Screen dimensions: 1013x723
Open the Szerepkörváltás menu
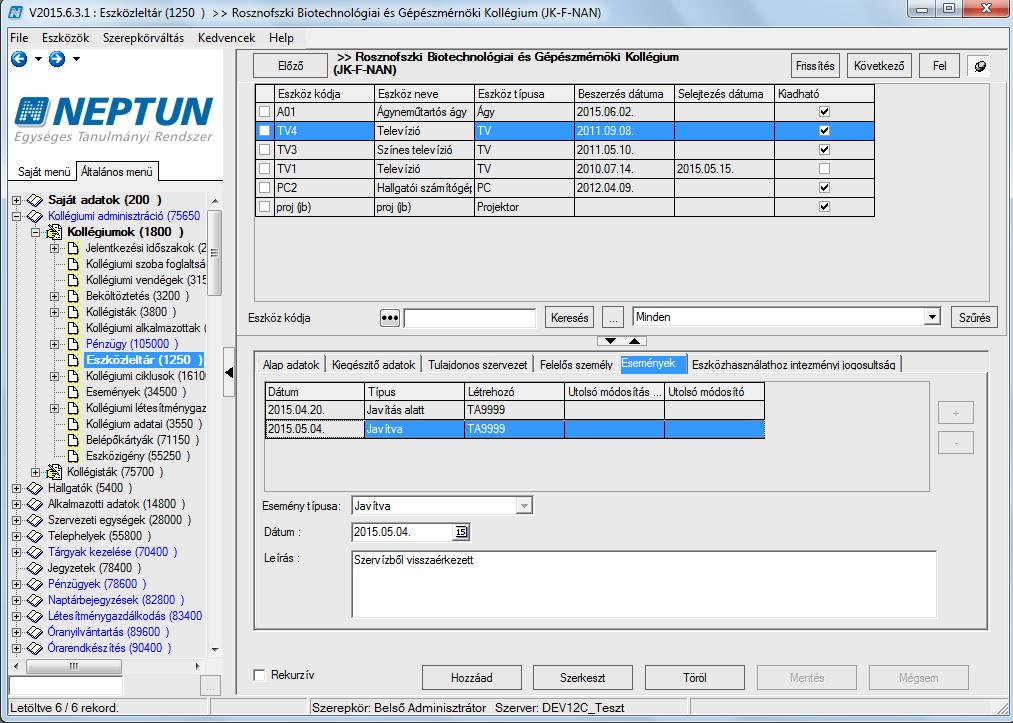tap(143, 38)
